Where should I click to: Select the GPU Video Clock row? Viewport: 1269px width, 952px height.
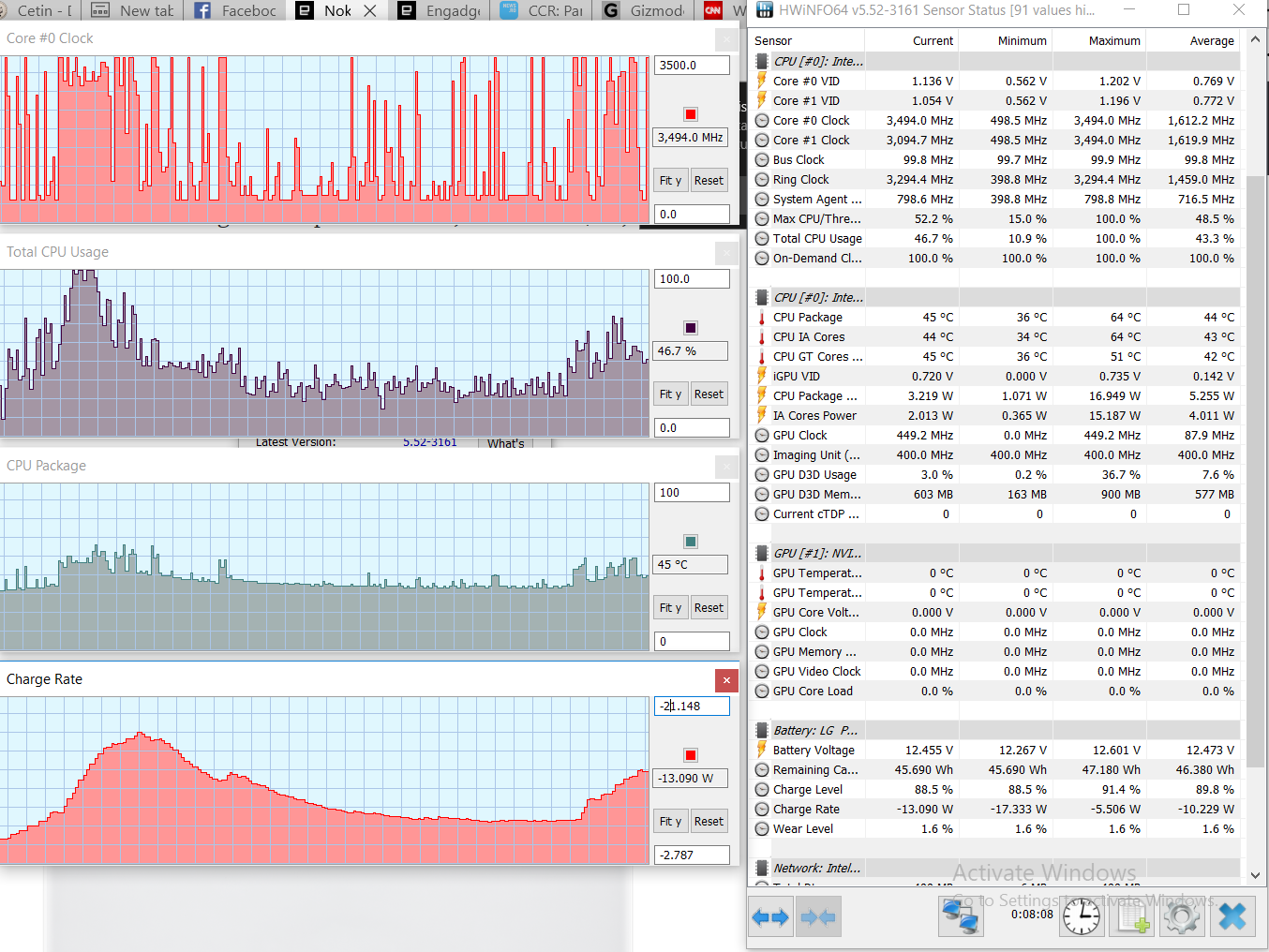(x=996, y=672)
